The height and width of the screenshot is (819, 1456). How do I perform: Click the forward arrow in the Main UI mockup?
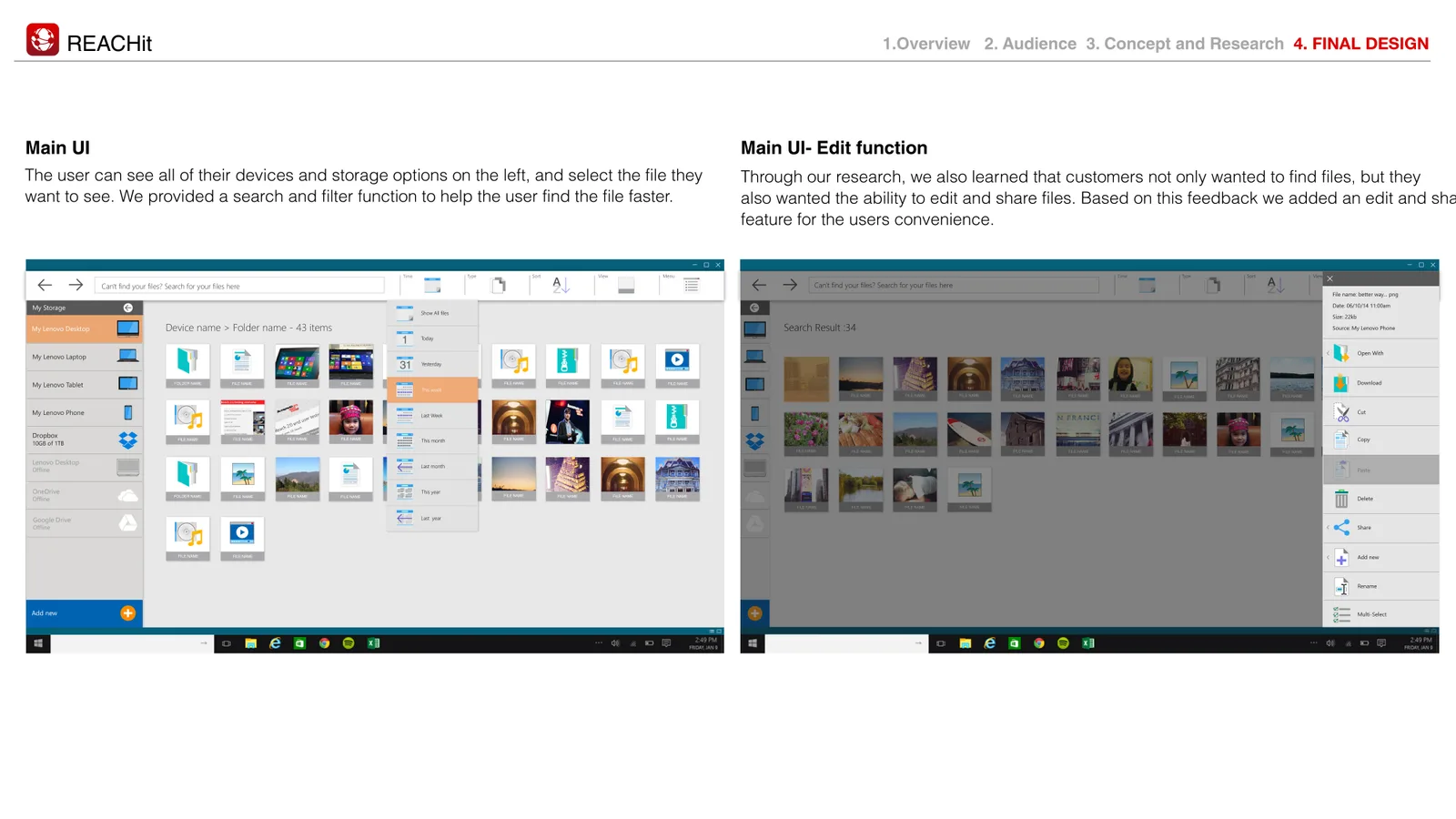[76, 285]
